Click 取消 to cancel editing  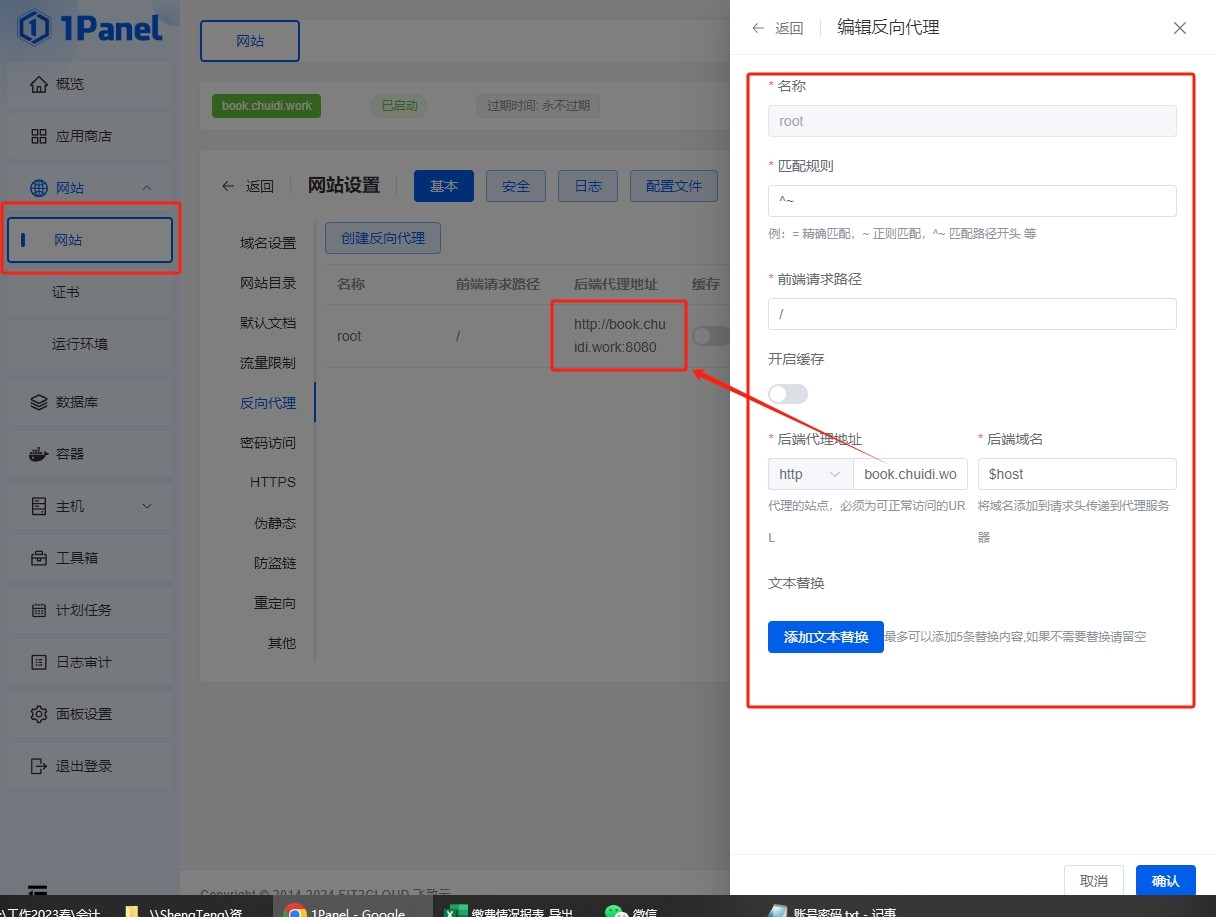point(1094,881)
